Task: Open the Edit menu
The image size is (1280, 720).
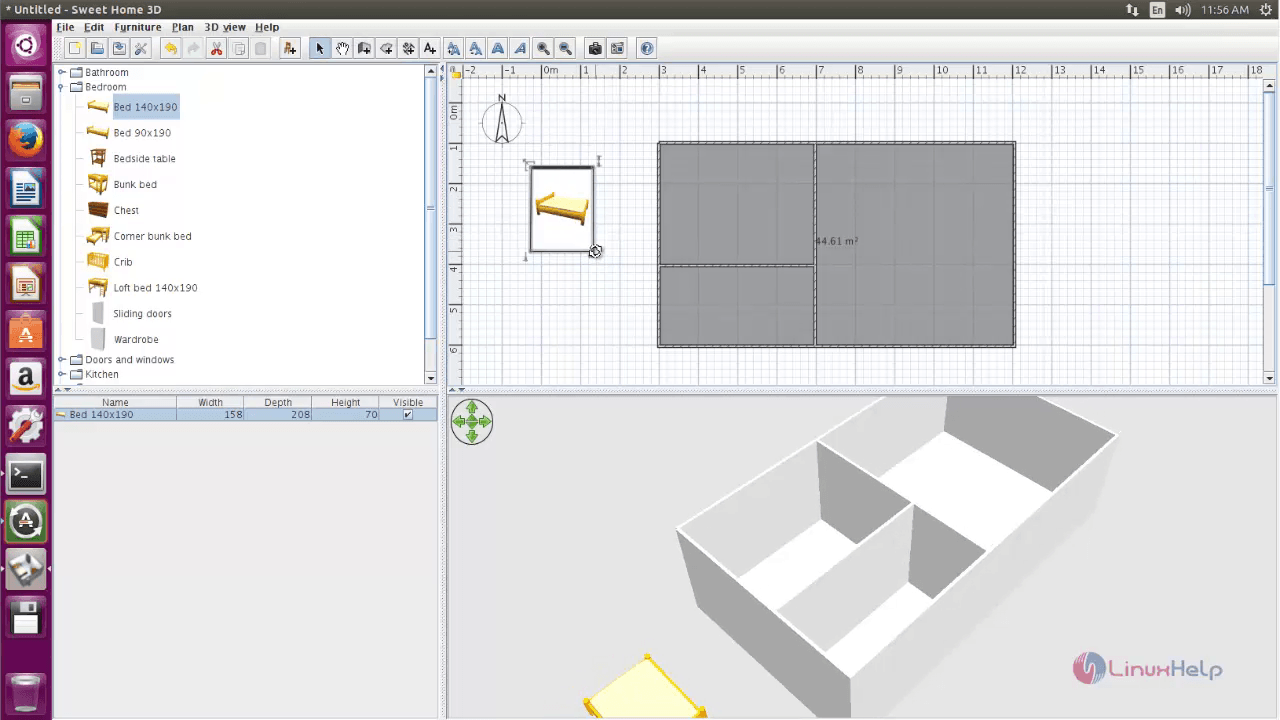Action: coord(94,27)
